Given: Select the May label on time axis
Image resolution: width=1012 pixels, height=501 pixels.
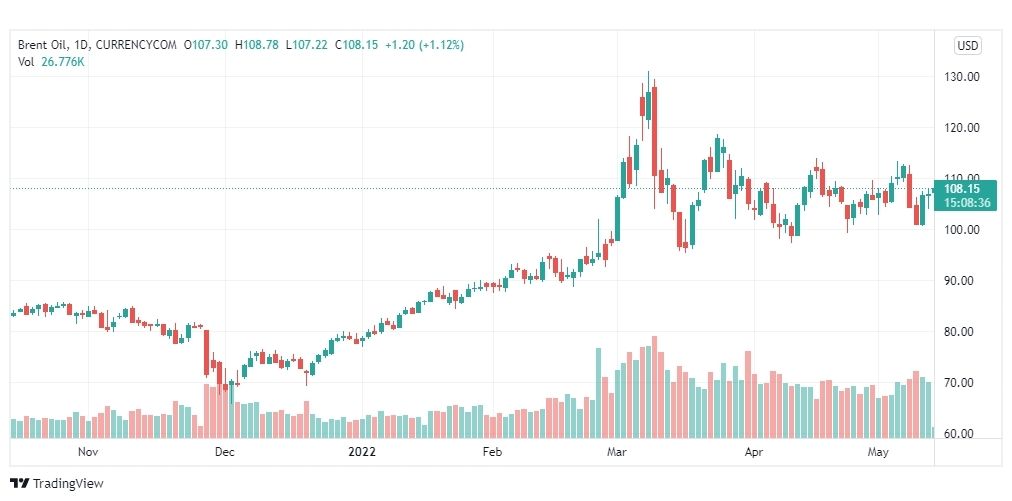Looking at the screenshot, I should (878, 452).
